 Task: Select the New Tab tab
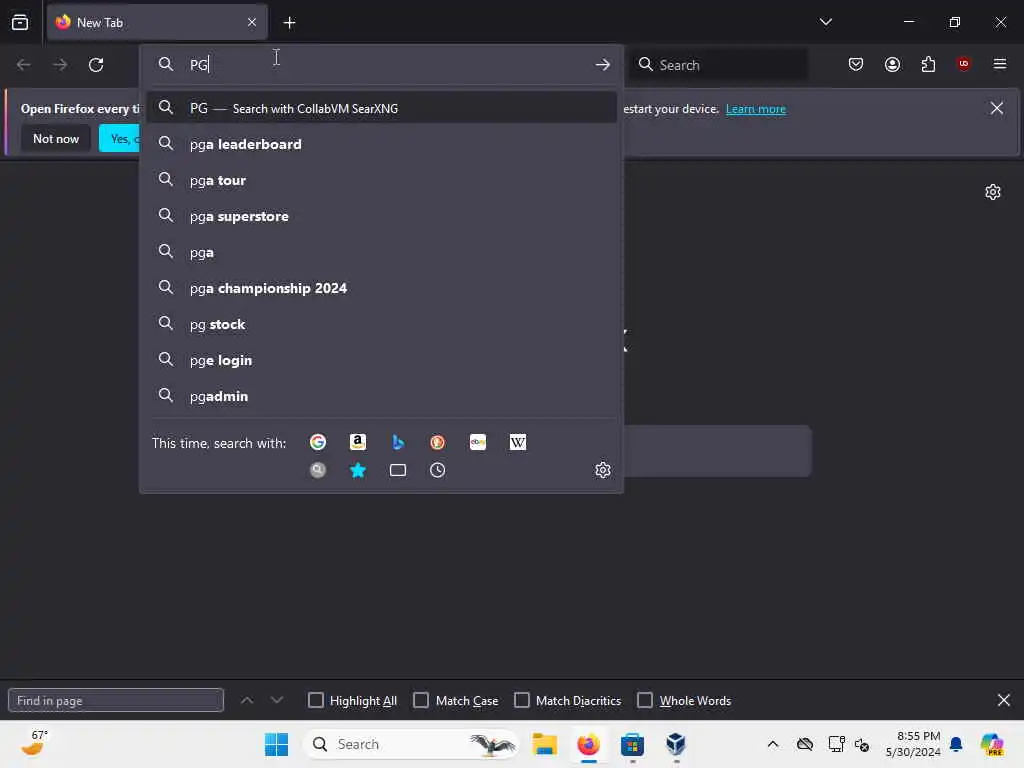coord(157,23)
